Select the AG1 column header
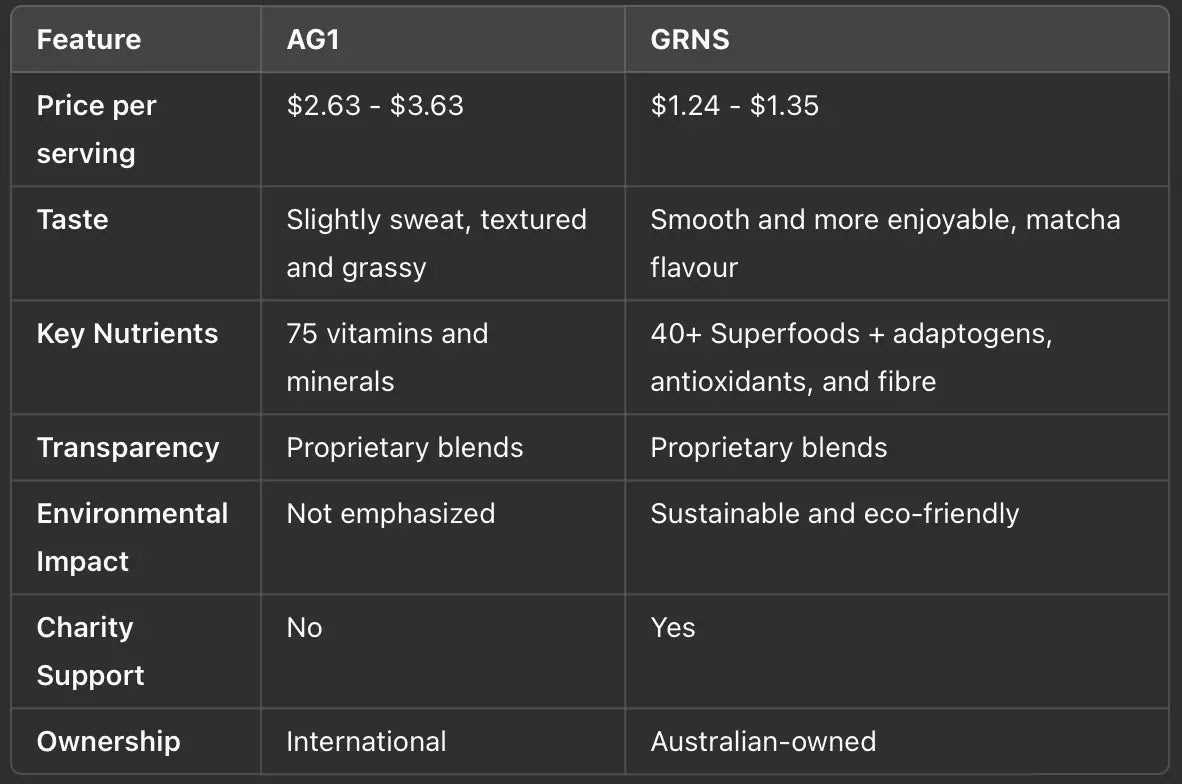The width and height of the screenshot is (1182, 784). point(315,40)
